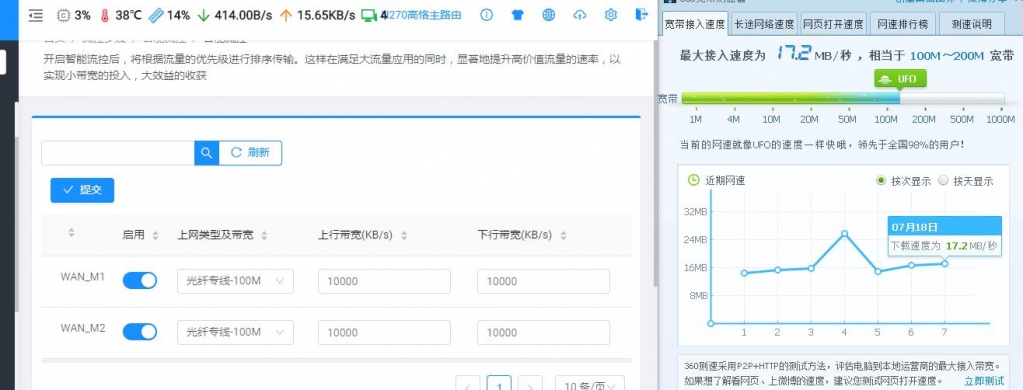Open the info icon in the top bar
The width and height of the screenshot is (1023, 390).
(x=486, y=15)
